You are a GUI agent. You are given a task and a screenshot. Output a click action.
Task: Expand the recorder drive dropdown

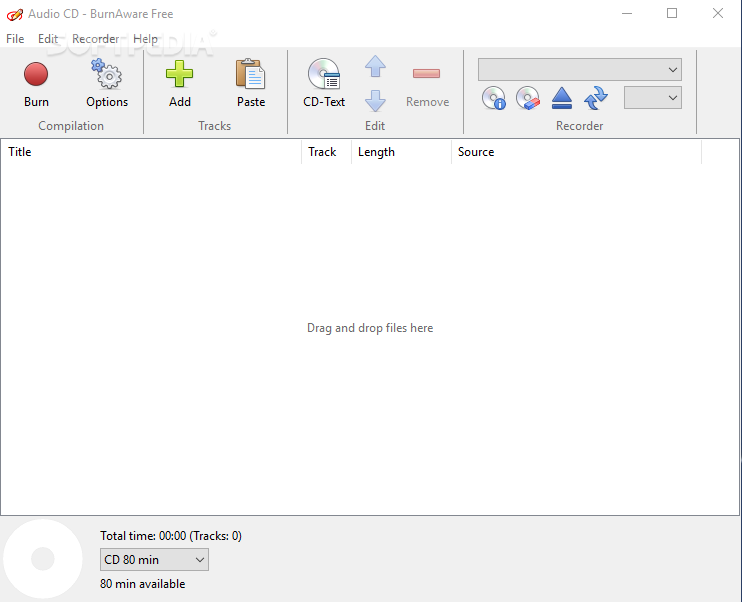pyautogui.click(x=580, y=70)
